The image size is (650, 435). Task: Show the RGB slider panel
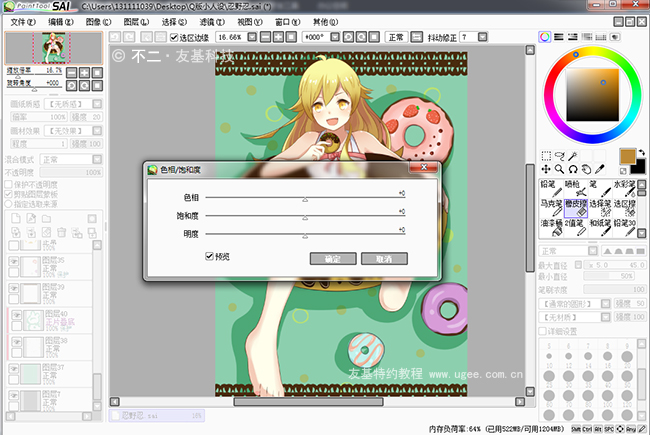[x=559, y=37]
